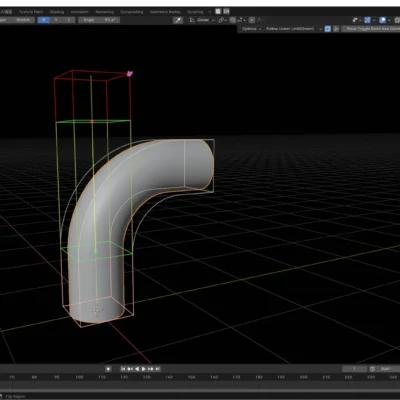Viewport: 400px width, 400px height.
Task: Switch to the Animation workspace tab
Action: click(79, 12)
